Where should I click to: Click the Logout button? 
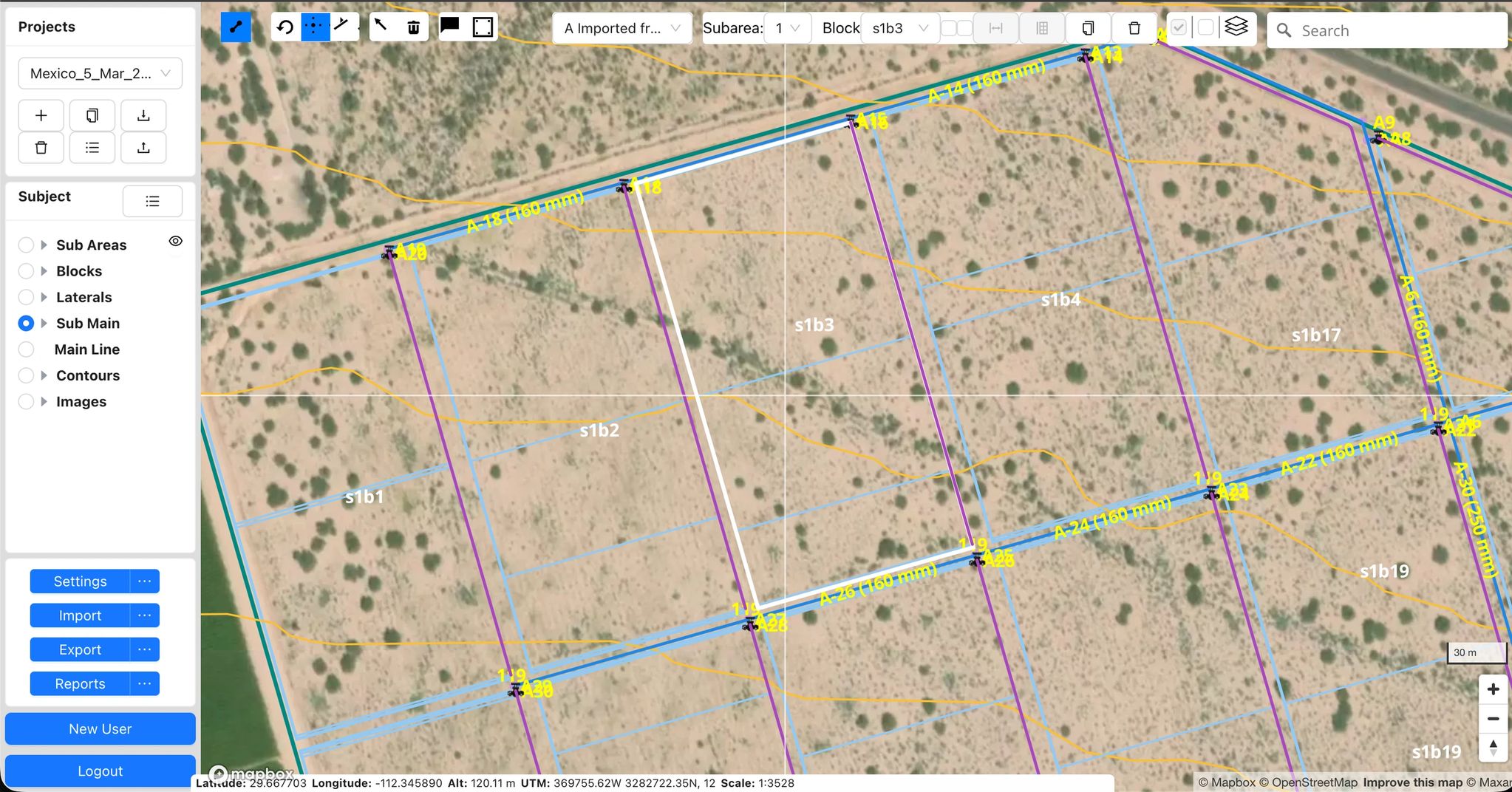pos(101,771)
